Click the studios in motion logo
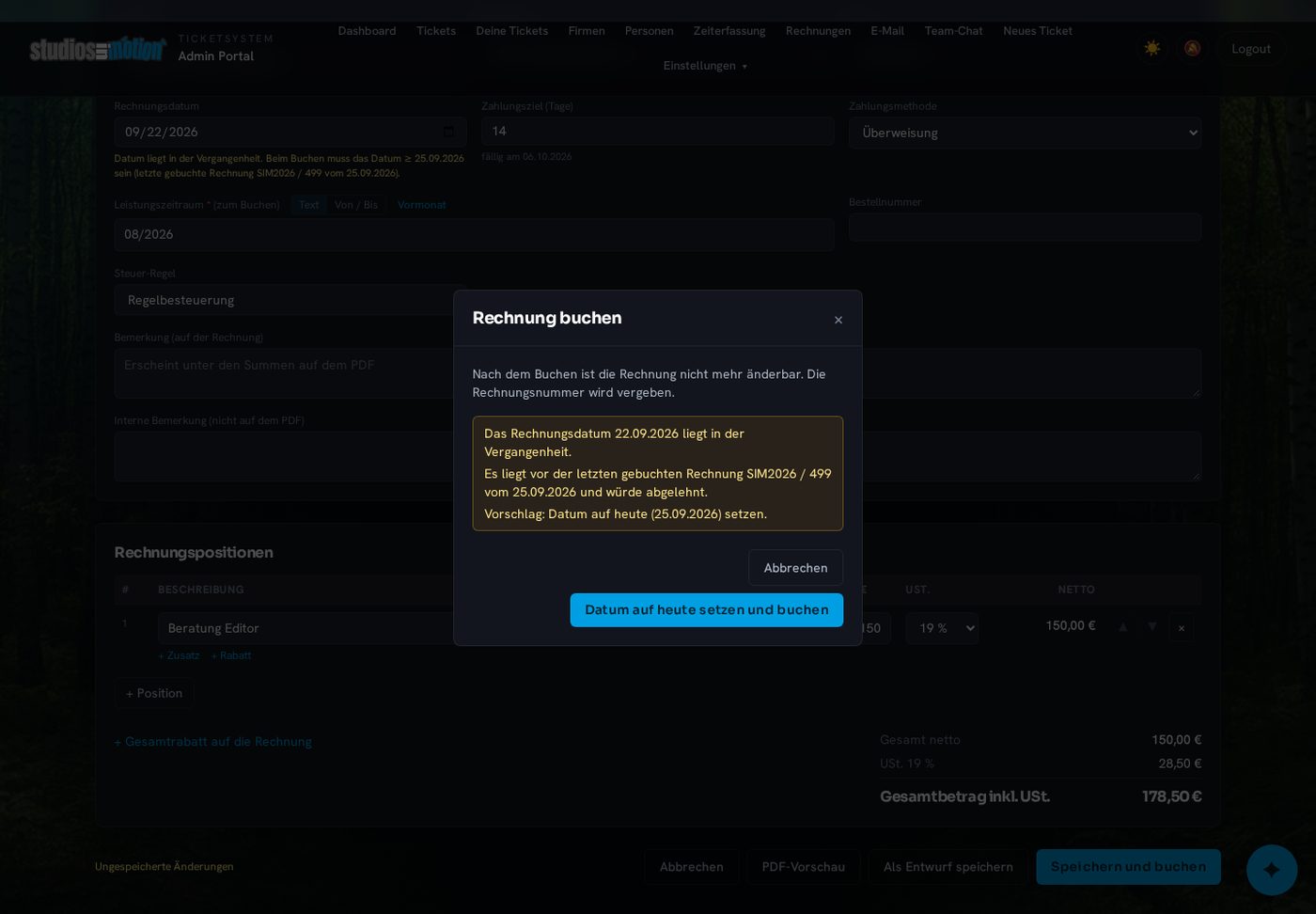Viewport: 1316px width, 914px height. coord(98,49)
